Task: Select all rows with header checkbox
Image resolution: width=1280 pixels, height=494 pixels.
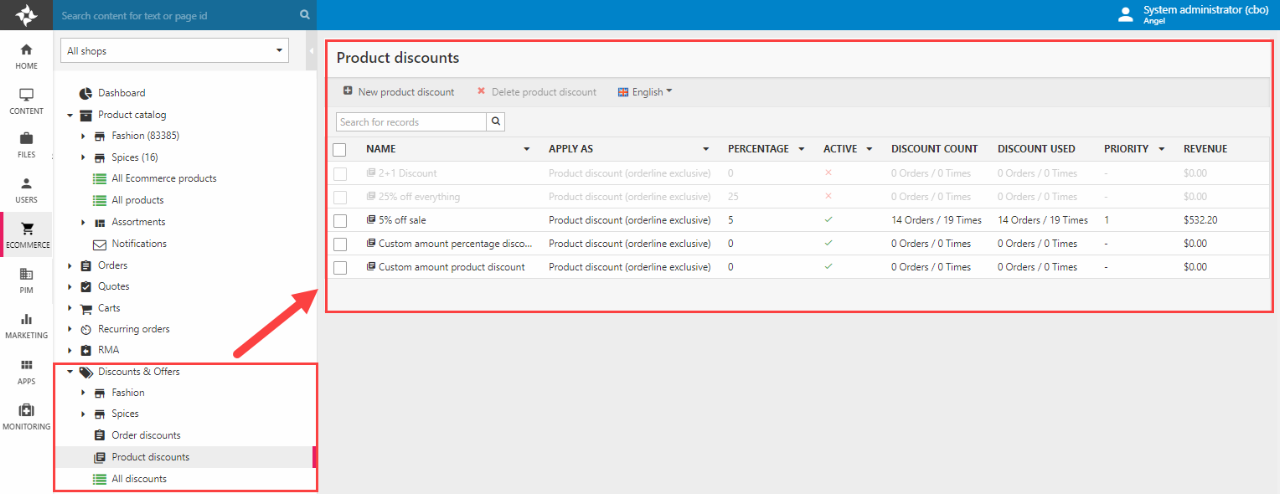Action: [x=340, y=149]
